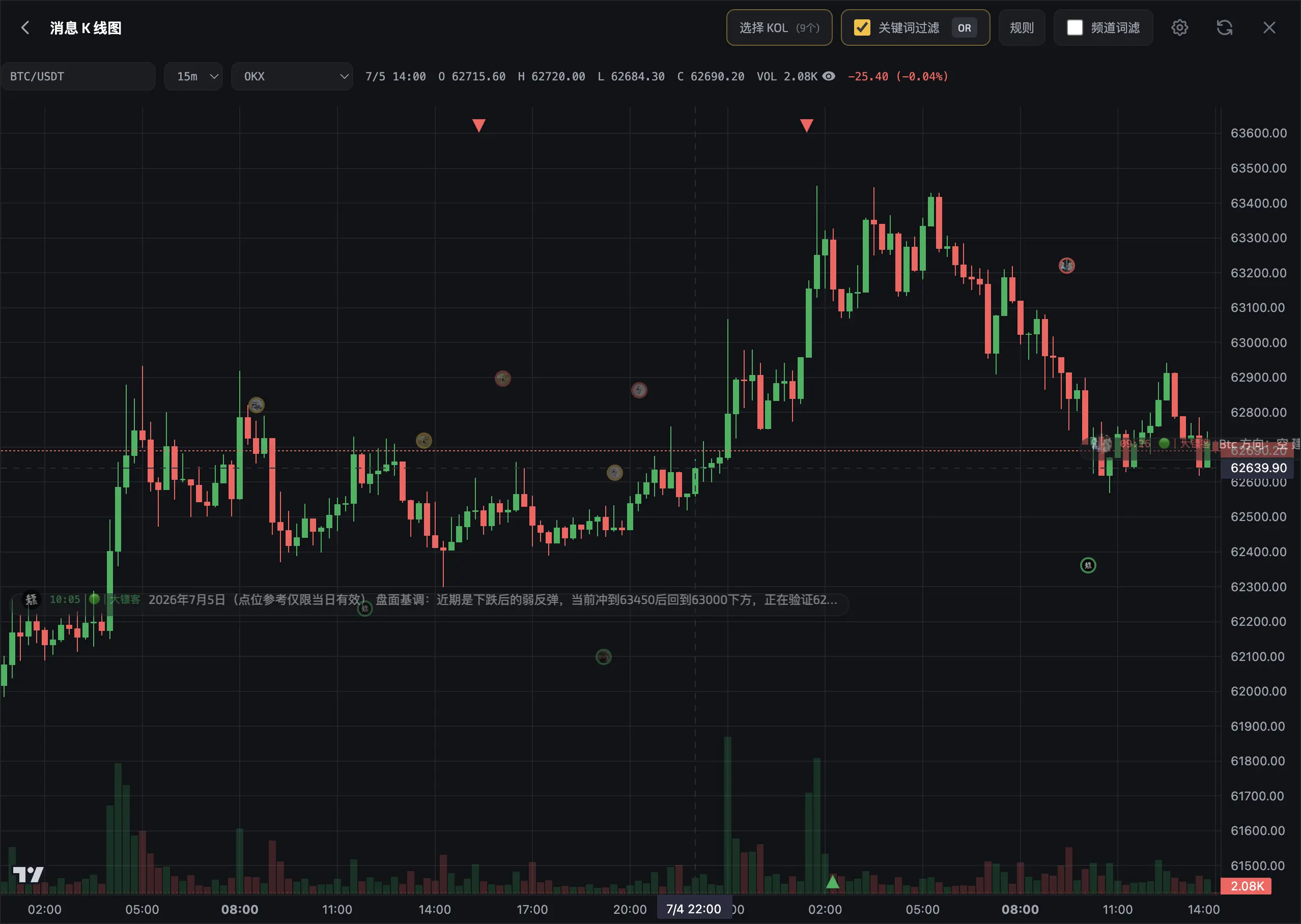Click the -25.40 (-0.04%) change value
This screenshot has height=924, width=1301.
coord(898,76)
